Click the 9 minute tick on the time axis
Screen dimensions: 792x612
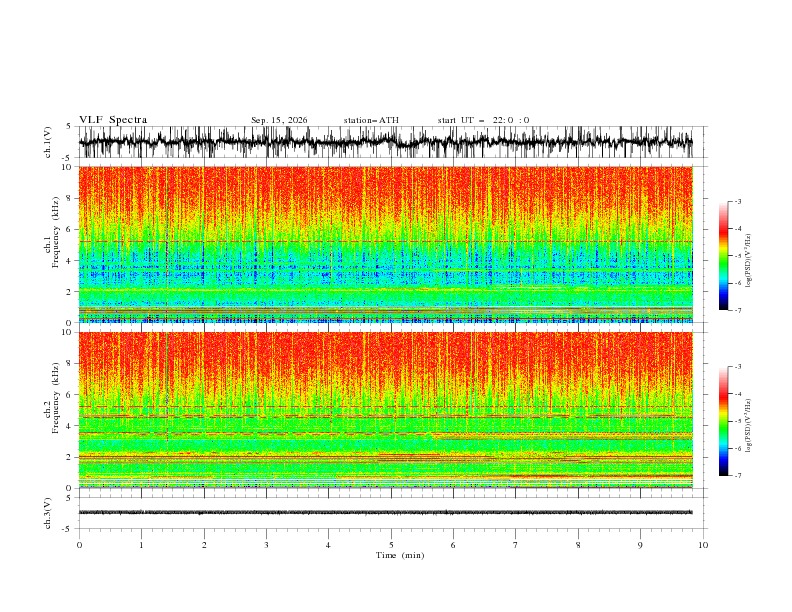(x=640, y=545)
